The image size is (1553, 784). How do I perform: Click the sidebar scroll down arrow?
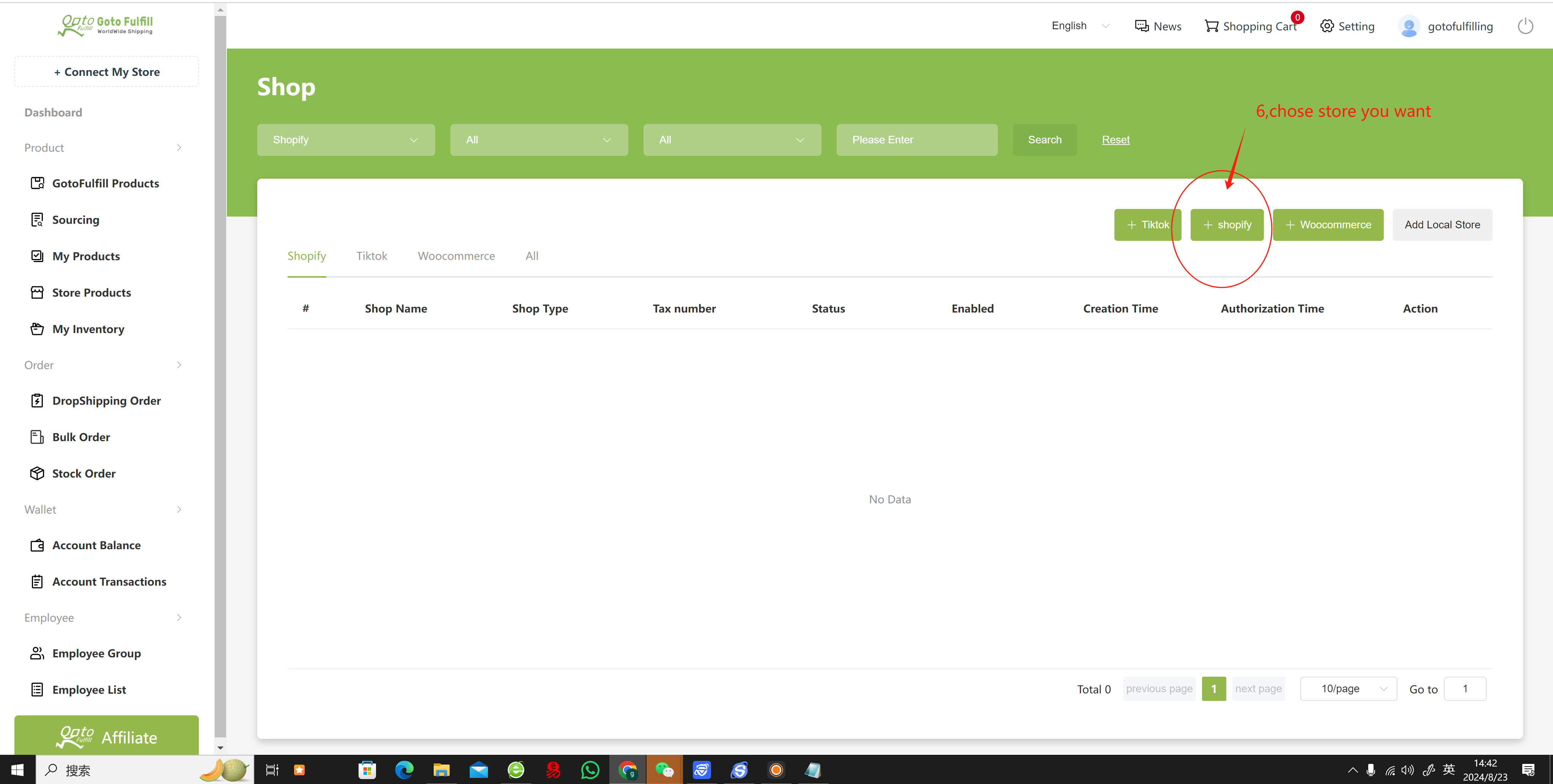coord(220,747)
